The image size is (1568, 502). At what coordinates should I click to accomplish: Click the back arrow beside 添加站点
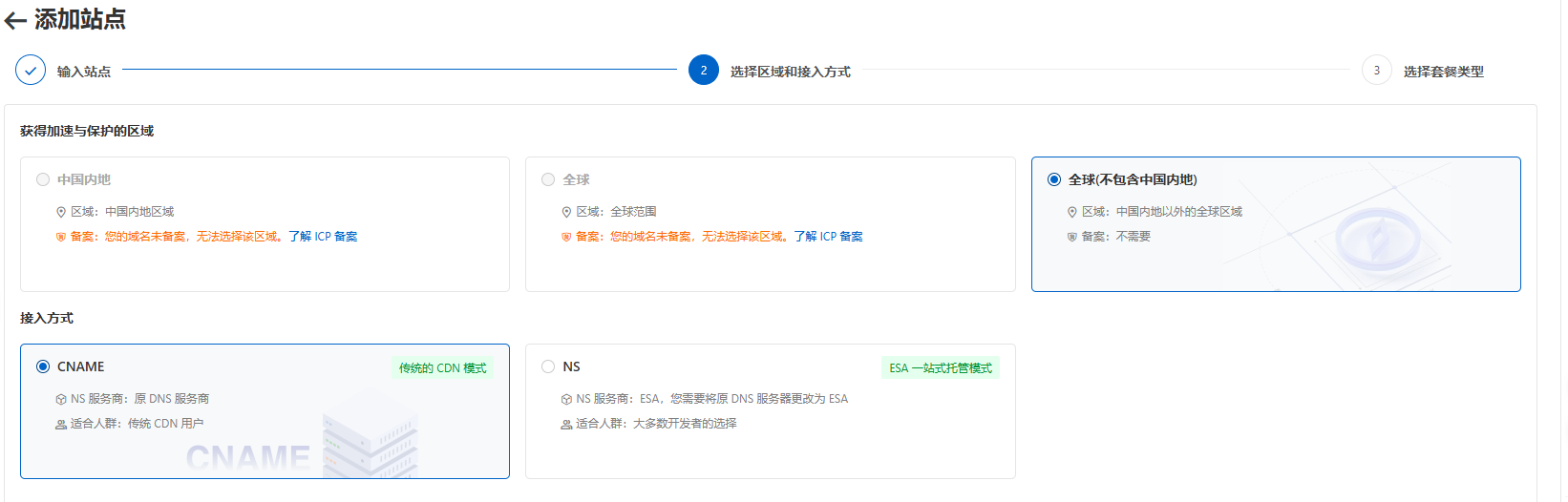[15, 21]
